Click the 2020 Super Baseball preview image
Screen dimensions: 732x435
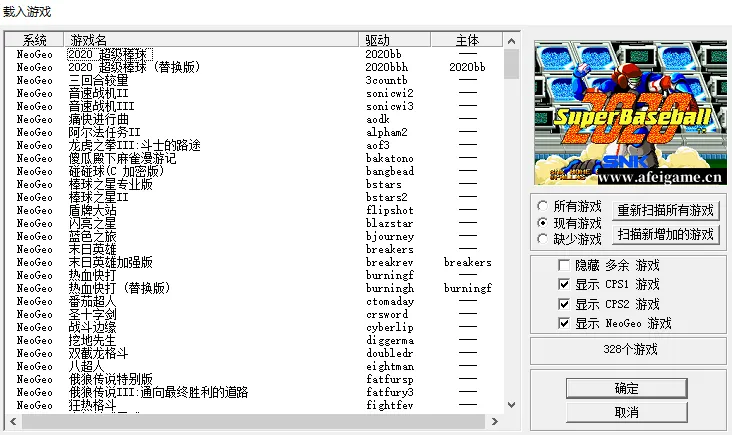[x=626, y=113]
